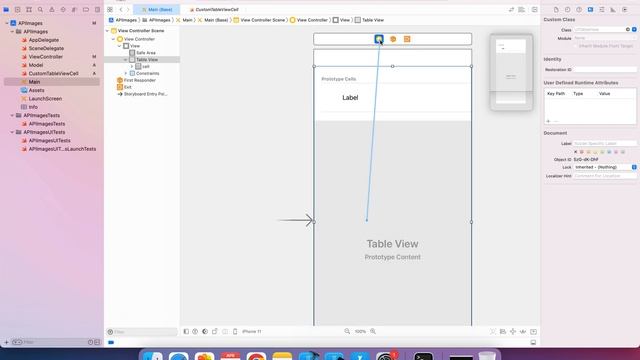Screen dimensions: 640x360
Task: Zoom in the storyboard canvas
Action: (x=373, y=331)
